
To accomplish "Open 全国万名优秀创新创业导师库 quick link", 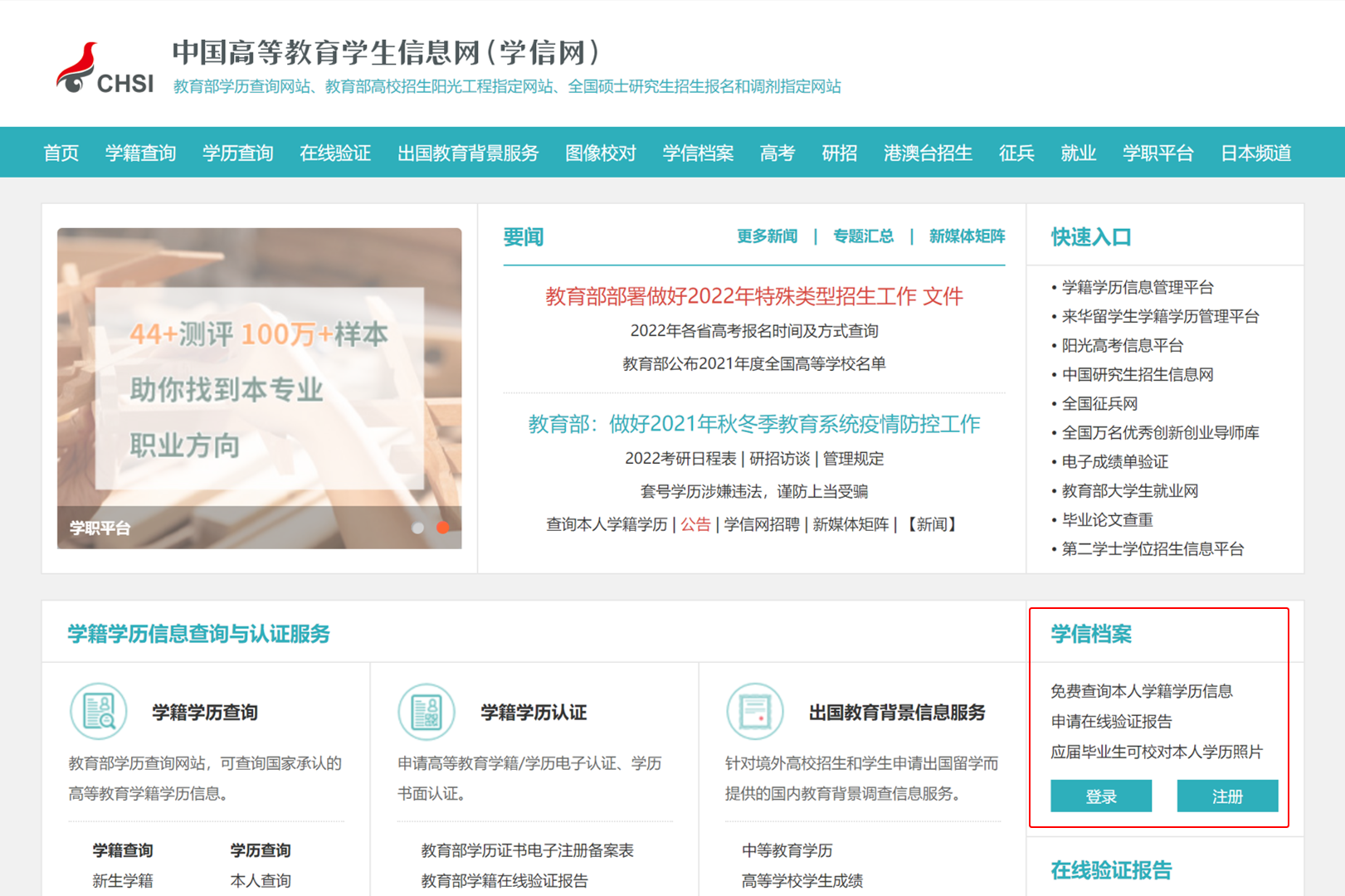I will point(1161,432).
